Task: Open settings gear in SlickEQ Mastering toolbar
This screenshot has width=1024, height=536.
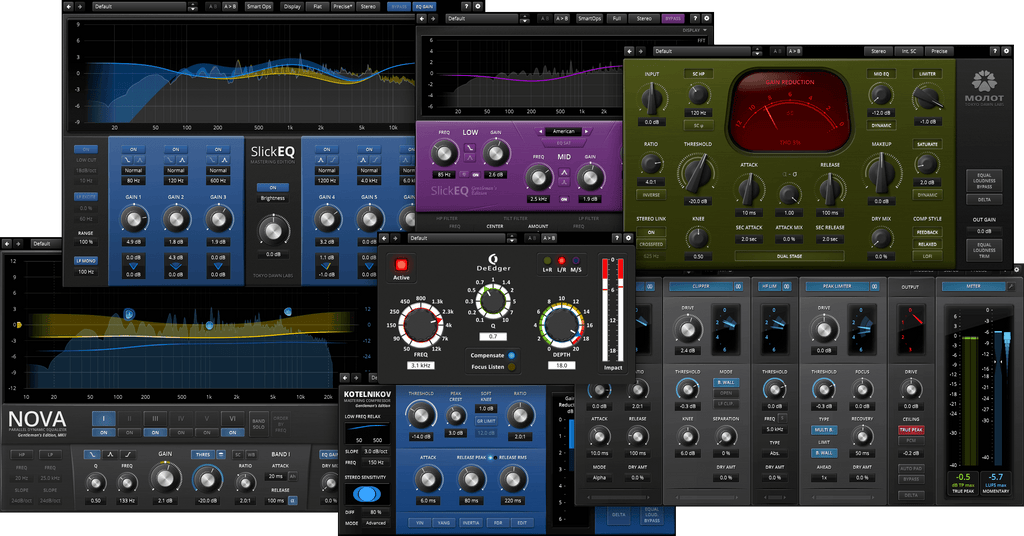Action: pos(477,7)
